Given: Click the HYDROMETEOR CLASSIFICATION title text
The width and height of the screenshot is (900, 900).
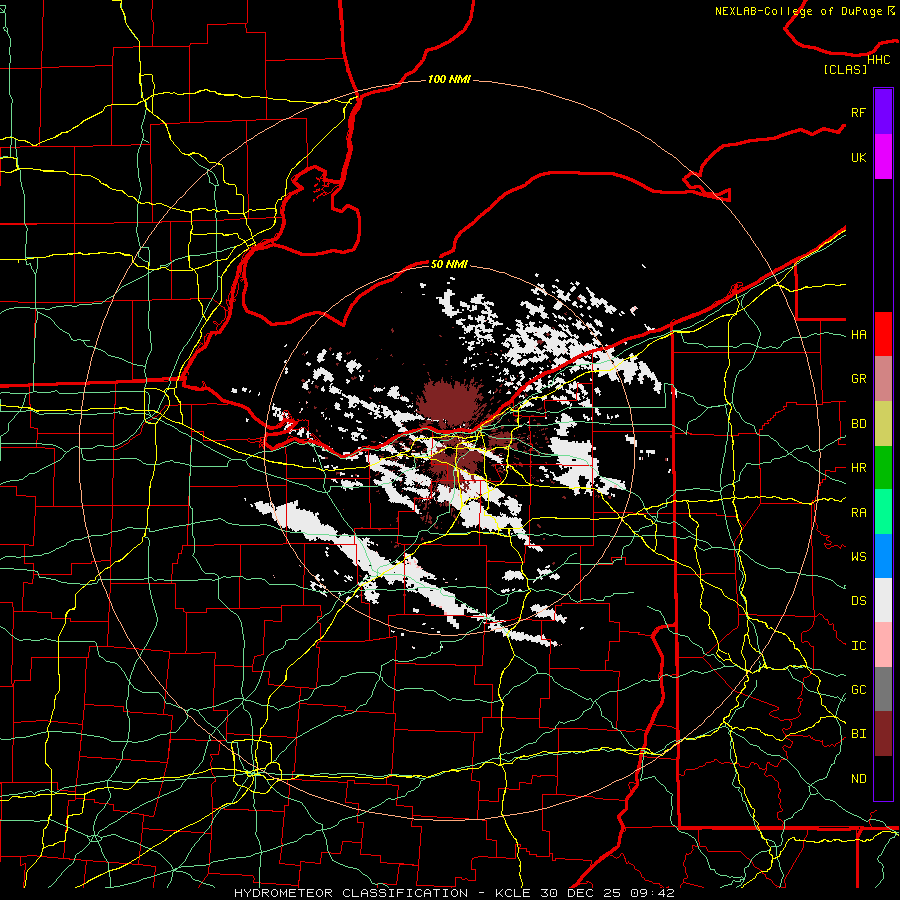Looking at the screenshot, I should coord(351,893).
